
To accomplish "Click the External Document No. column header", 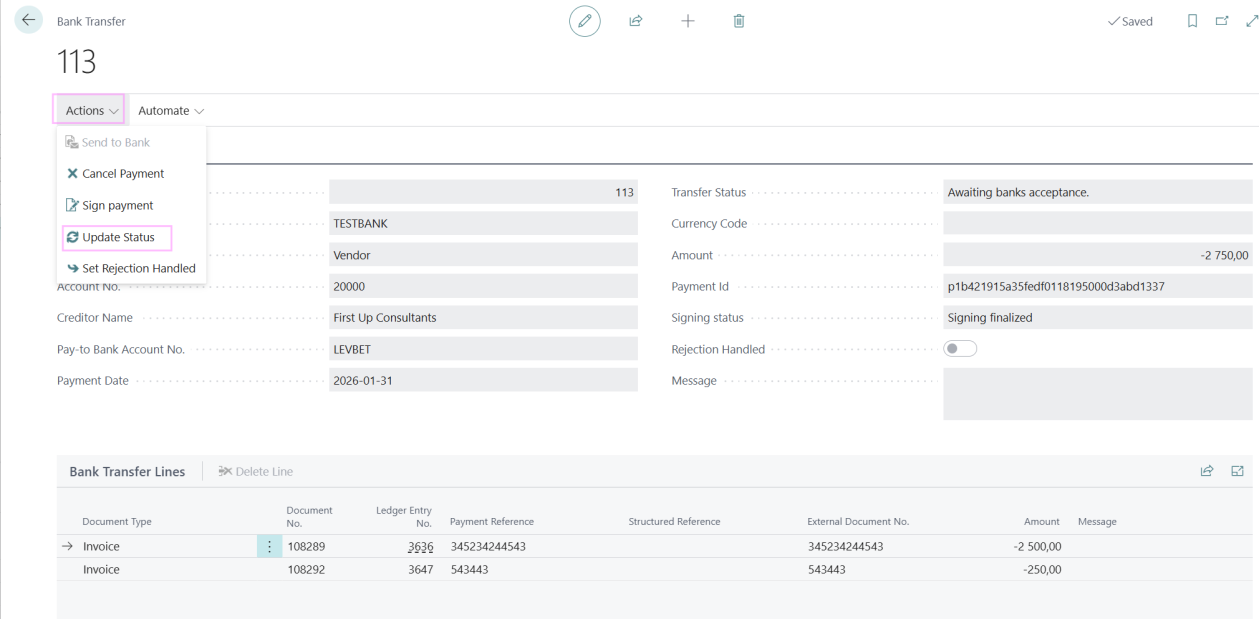I will pos(858,522).
